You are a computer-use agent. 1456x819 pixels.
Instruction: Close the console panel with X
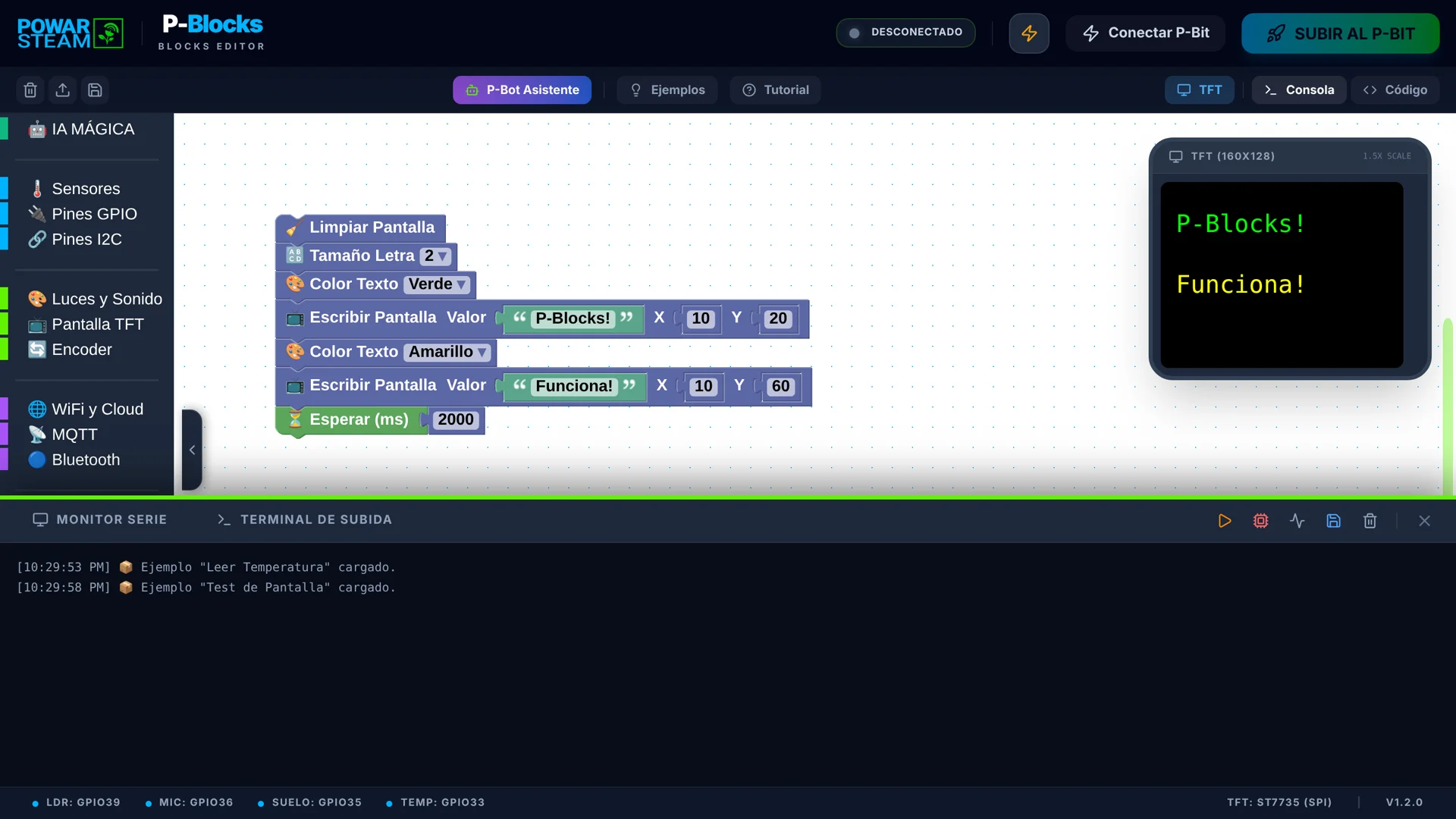click(1424, 521)
